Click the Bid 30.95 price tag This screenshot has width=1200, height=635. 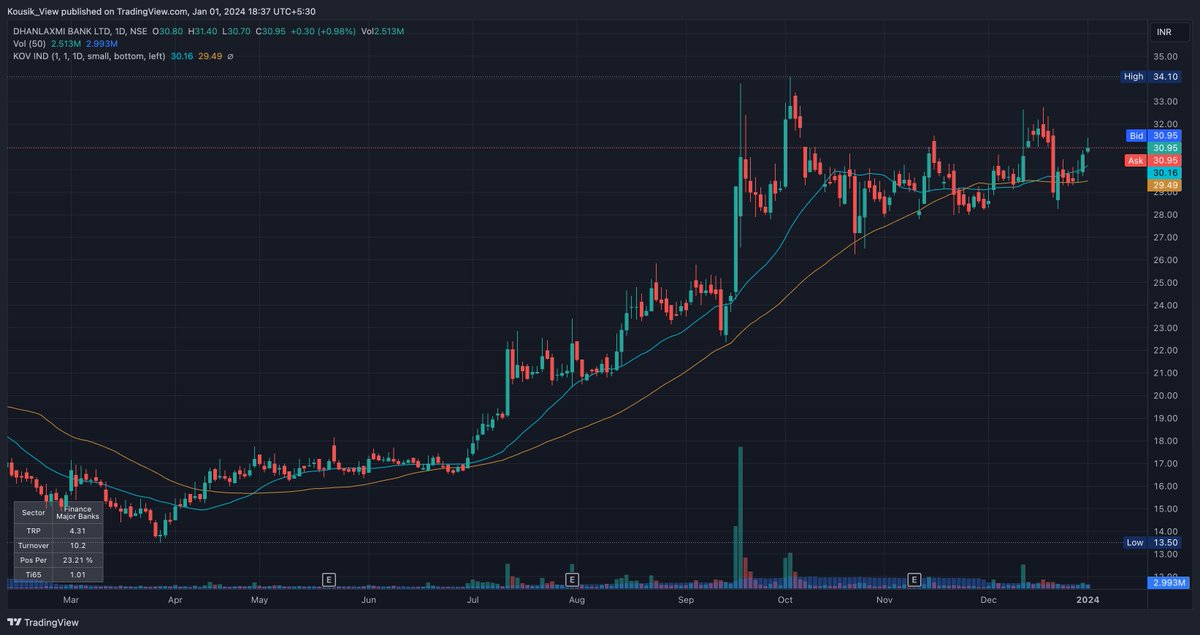[1154, 135]
